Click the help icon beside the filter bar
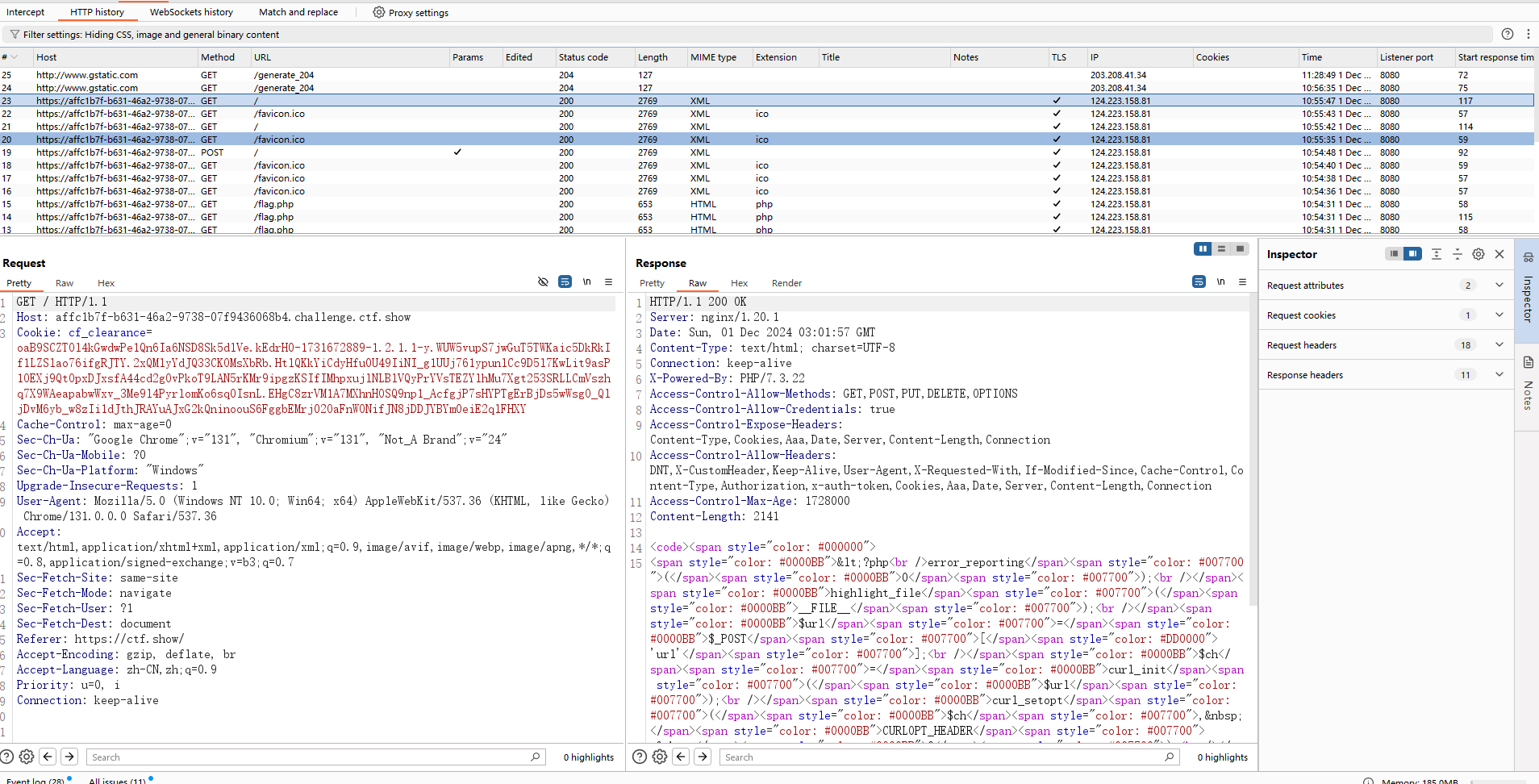The image size is (1539, 784). [x=1508, y=34]
